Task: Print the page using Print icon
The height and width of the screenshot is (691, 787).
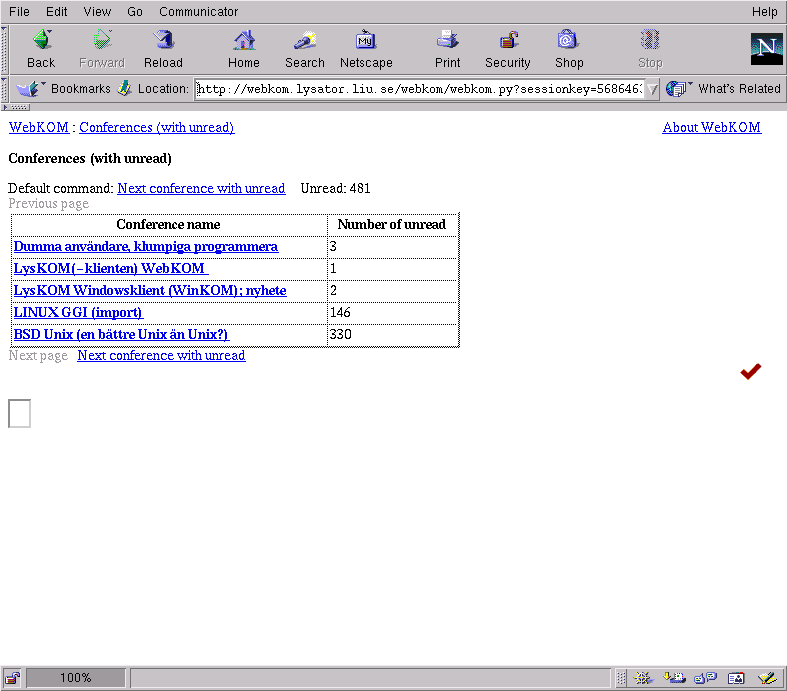Action: (447, 48)
